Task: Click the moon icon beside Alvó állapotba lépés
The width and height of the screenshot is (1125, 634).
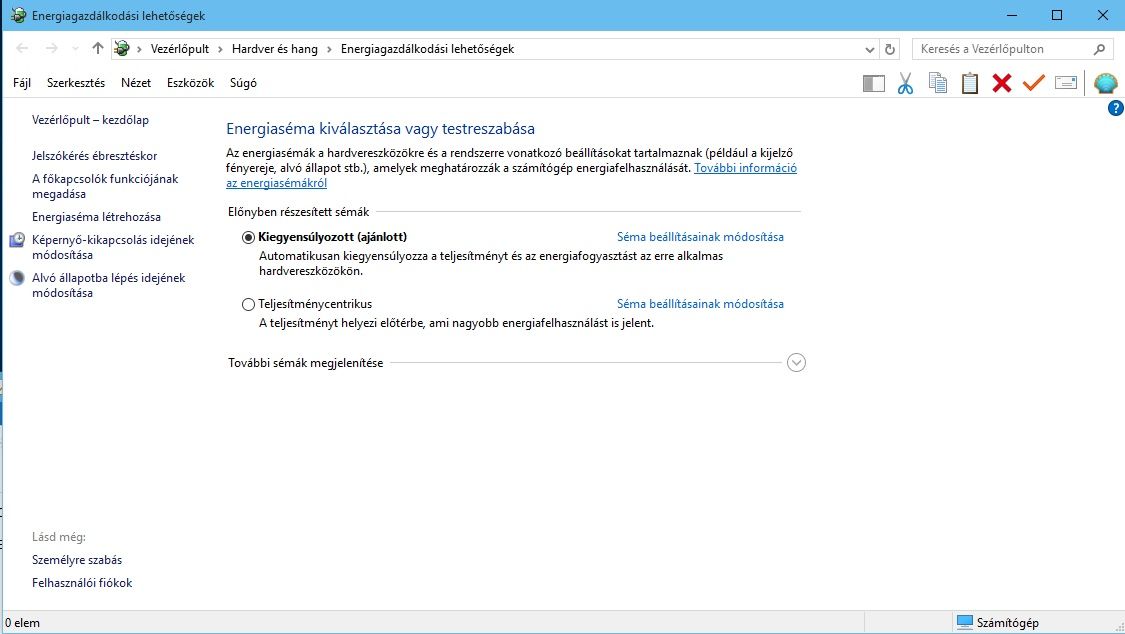Action: pyautogui.click(x=17, y=278)
